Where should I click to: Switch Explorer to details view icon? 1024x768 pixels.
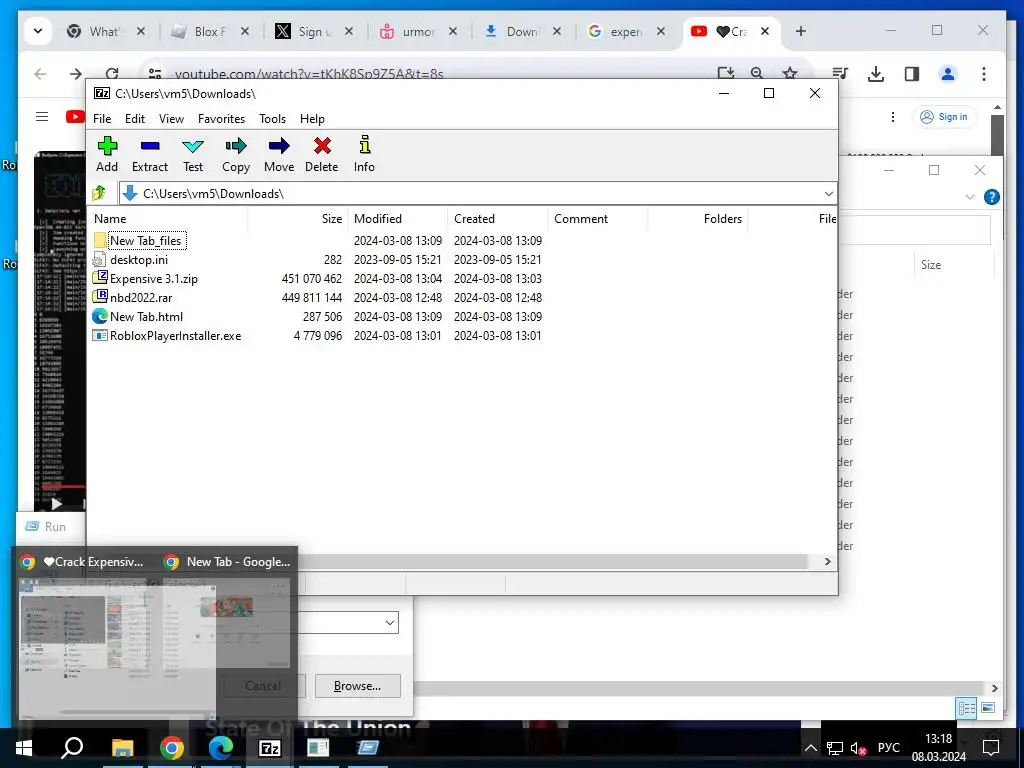[x=967, y=708]
